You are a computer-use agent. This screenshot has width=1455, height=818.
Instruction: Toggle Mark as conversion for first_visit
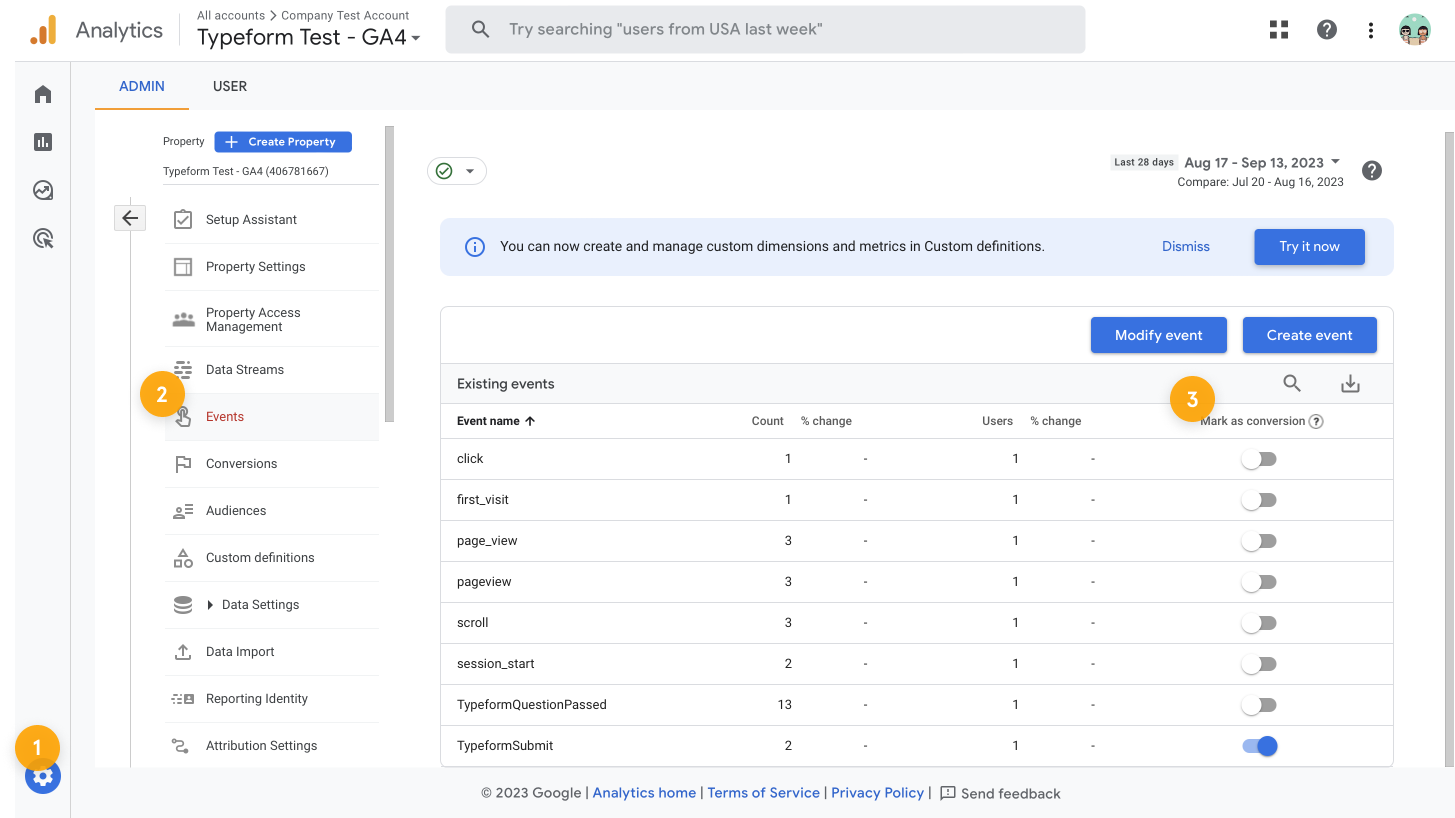click(x=1259, y=500)
